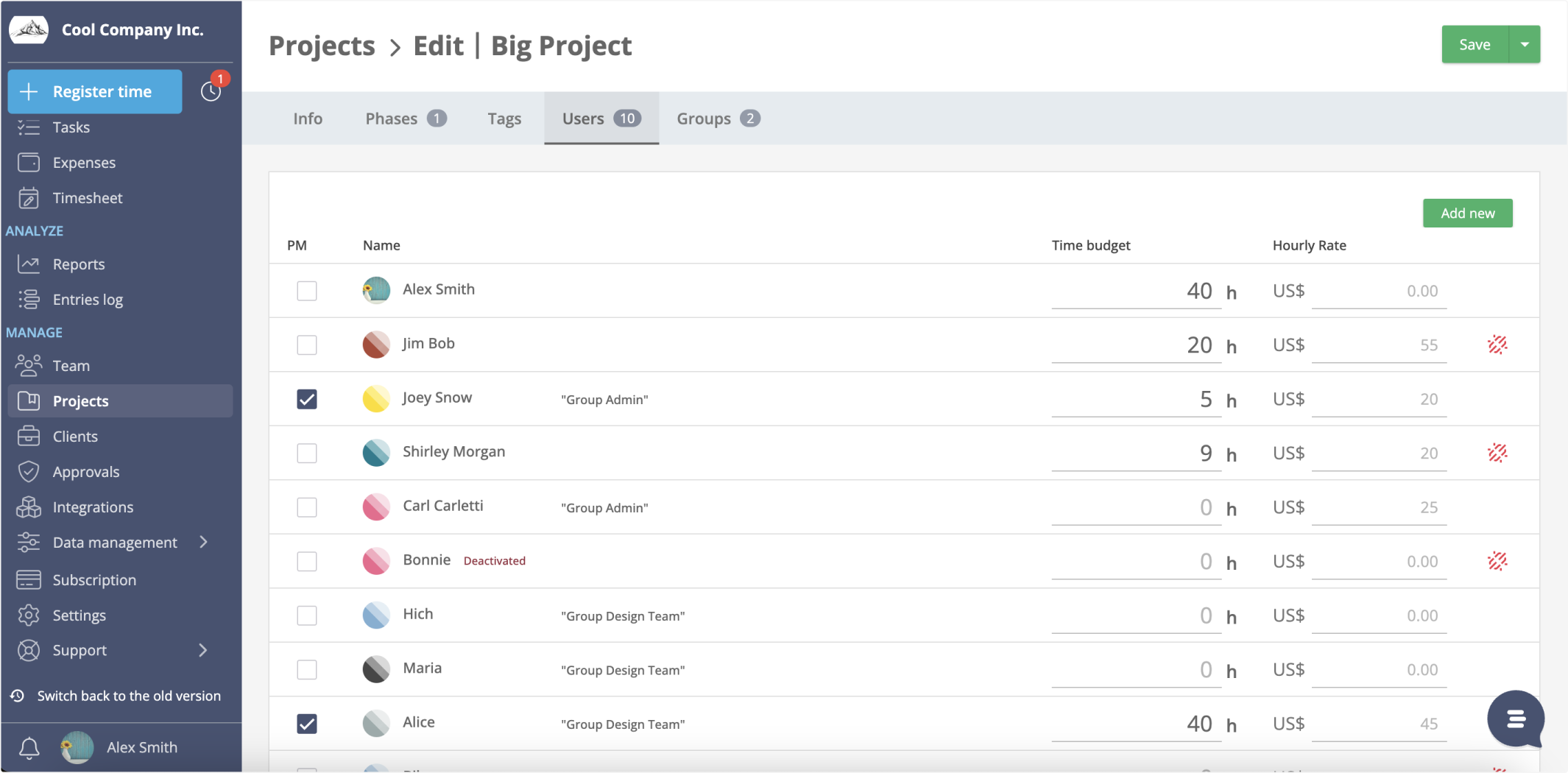Viewport: 1568px width, 773px height.
Task: Click Switch back to the old version
Action: [129, 695]
